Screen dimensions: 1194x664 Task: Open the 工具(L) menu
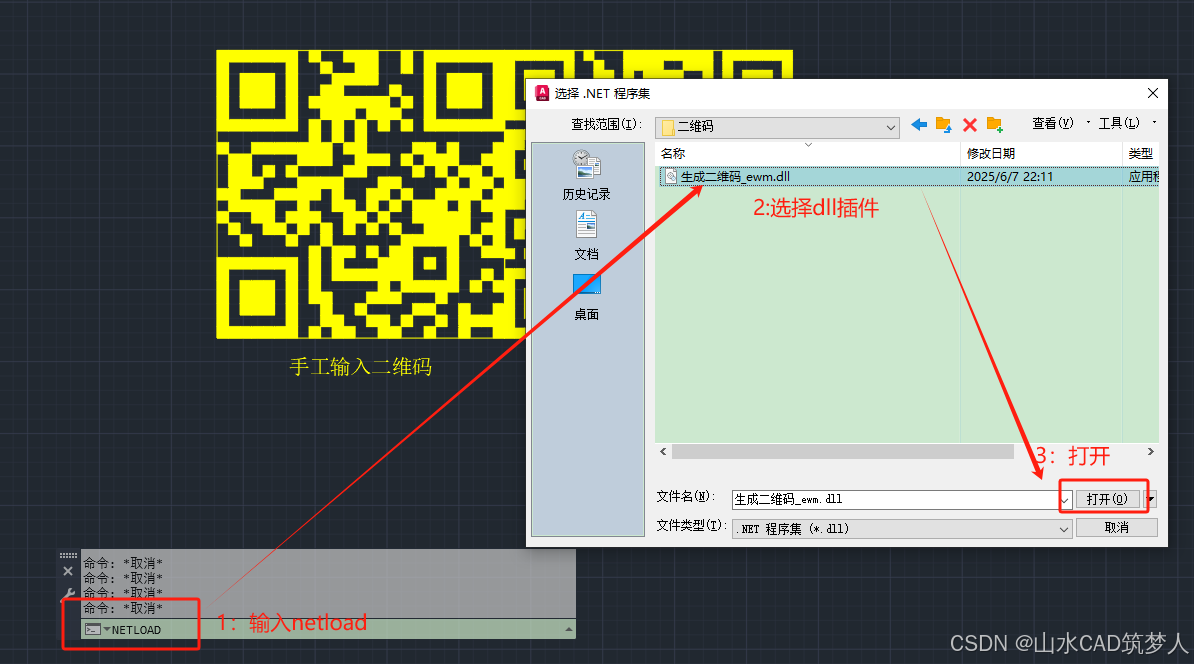click(x=1119, y=123)
